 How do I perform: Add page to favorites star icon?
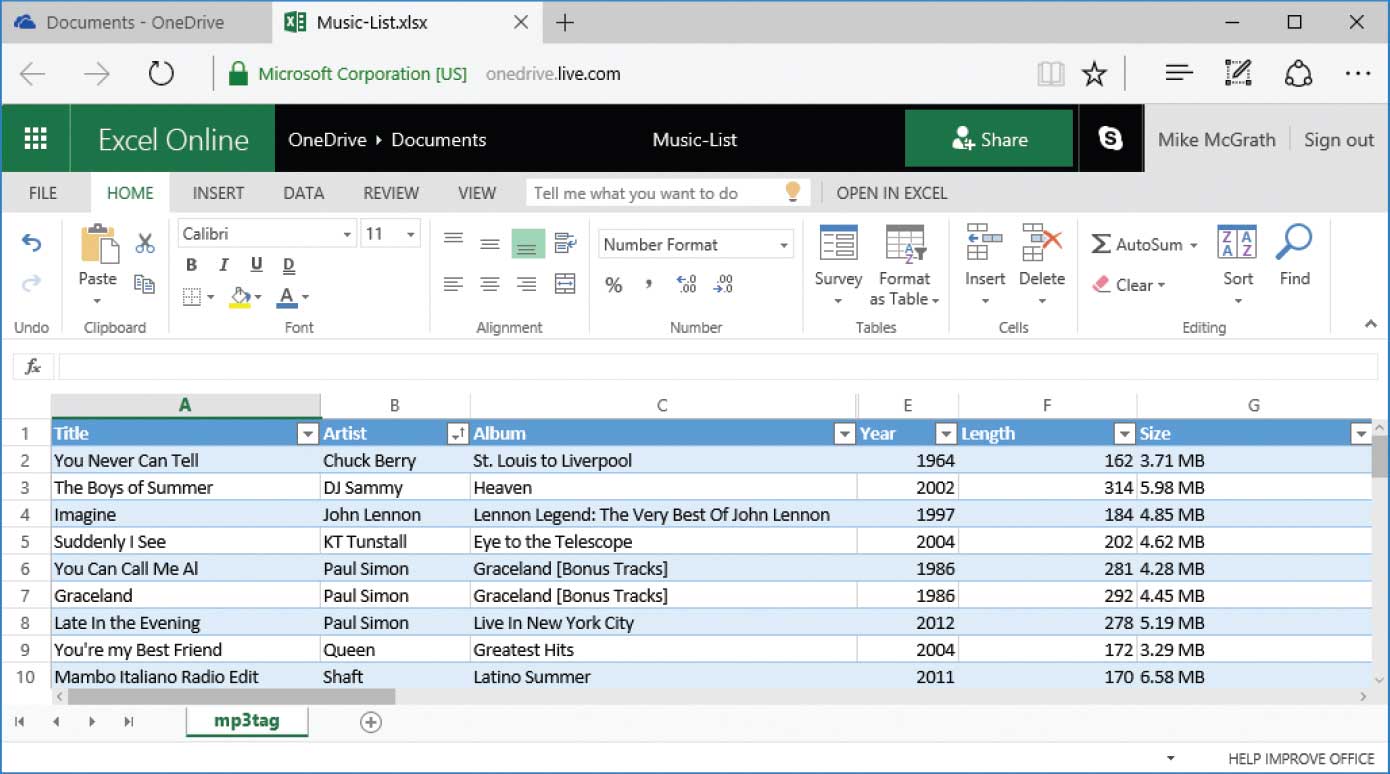pos(1095,73)
